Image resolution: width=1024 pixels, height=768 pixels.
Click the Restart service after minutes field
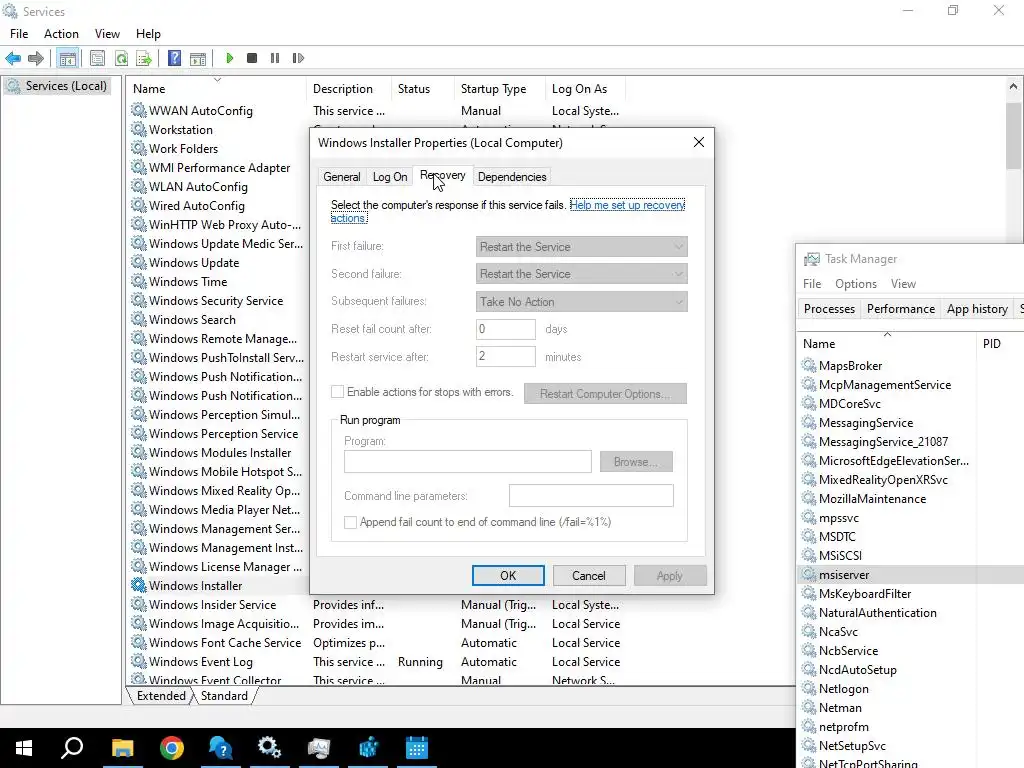505,357
